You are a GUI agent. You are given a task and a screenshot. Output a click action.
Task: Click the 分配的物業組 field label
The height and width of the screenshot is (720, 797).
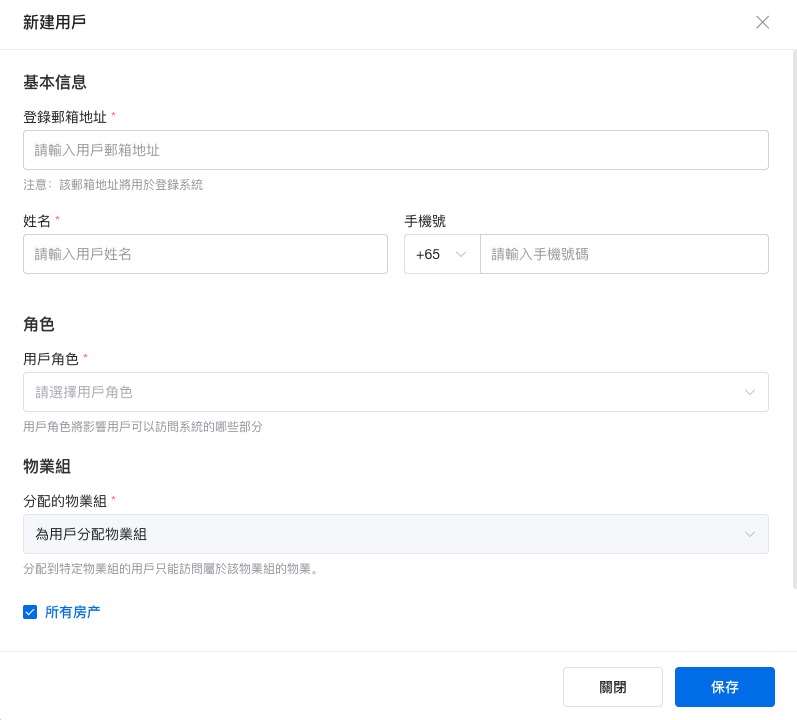(x=64, y=501)
